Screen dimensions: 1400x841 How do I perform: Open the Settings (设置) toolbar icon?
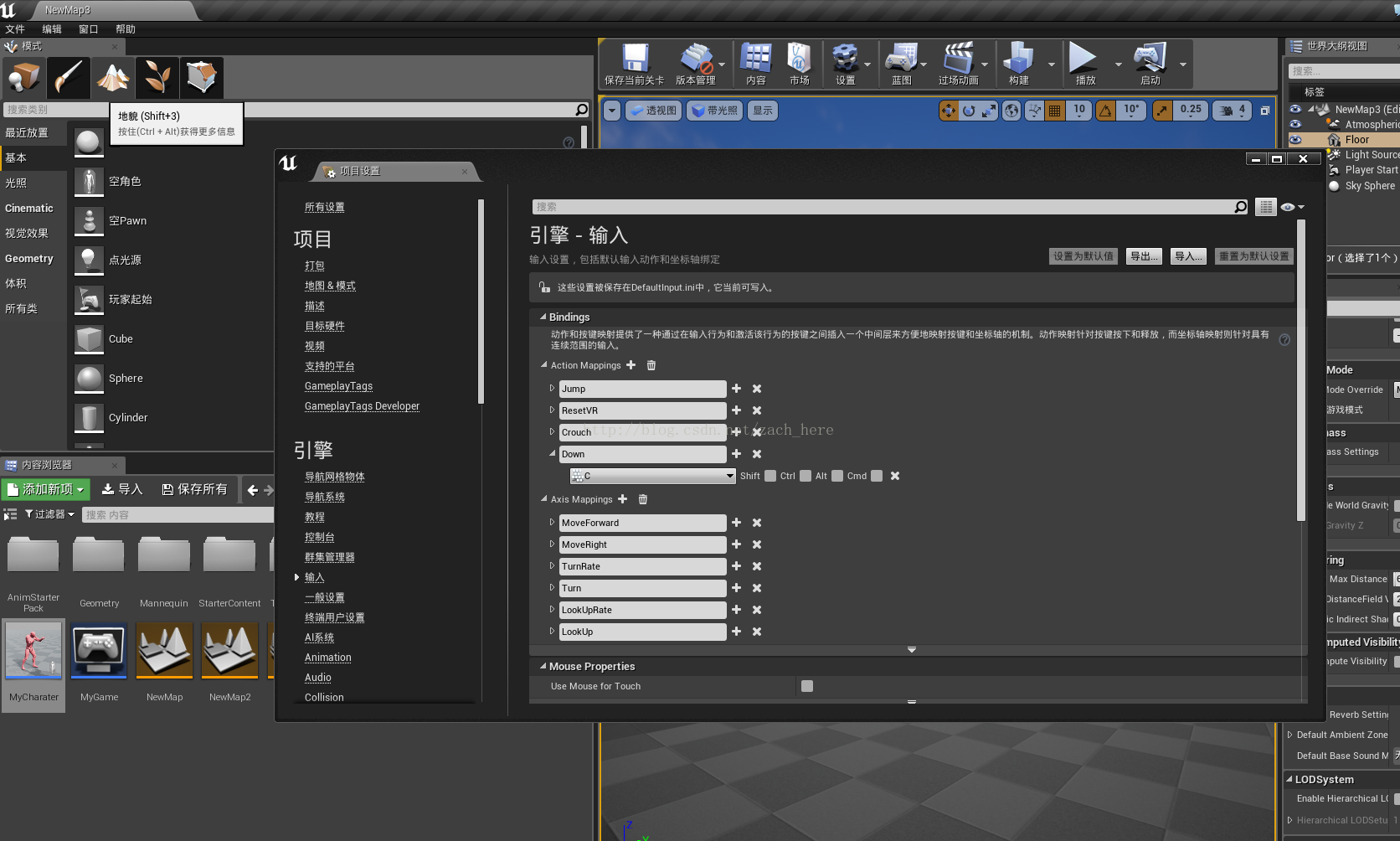[846, 64]
